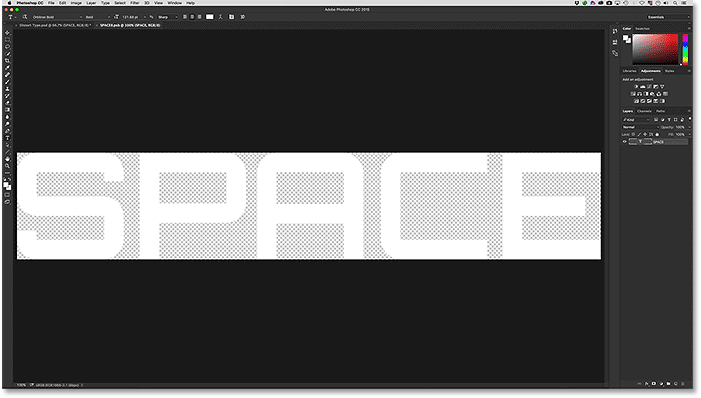Select the Gradient tool
This screenshot has height=398, width=701.
pyautogui.click(x=7, y=110)
